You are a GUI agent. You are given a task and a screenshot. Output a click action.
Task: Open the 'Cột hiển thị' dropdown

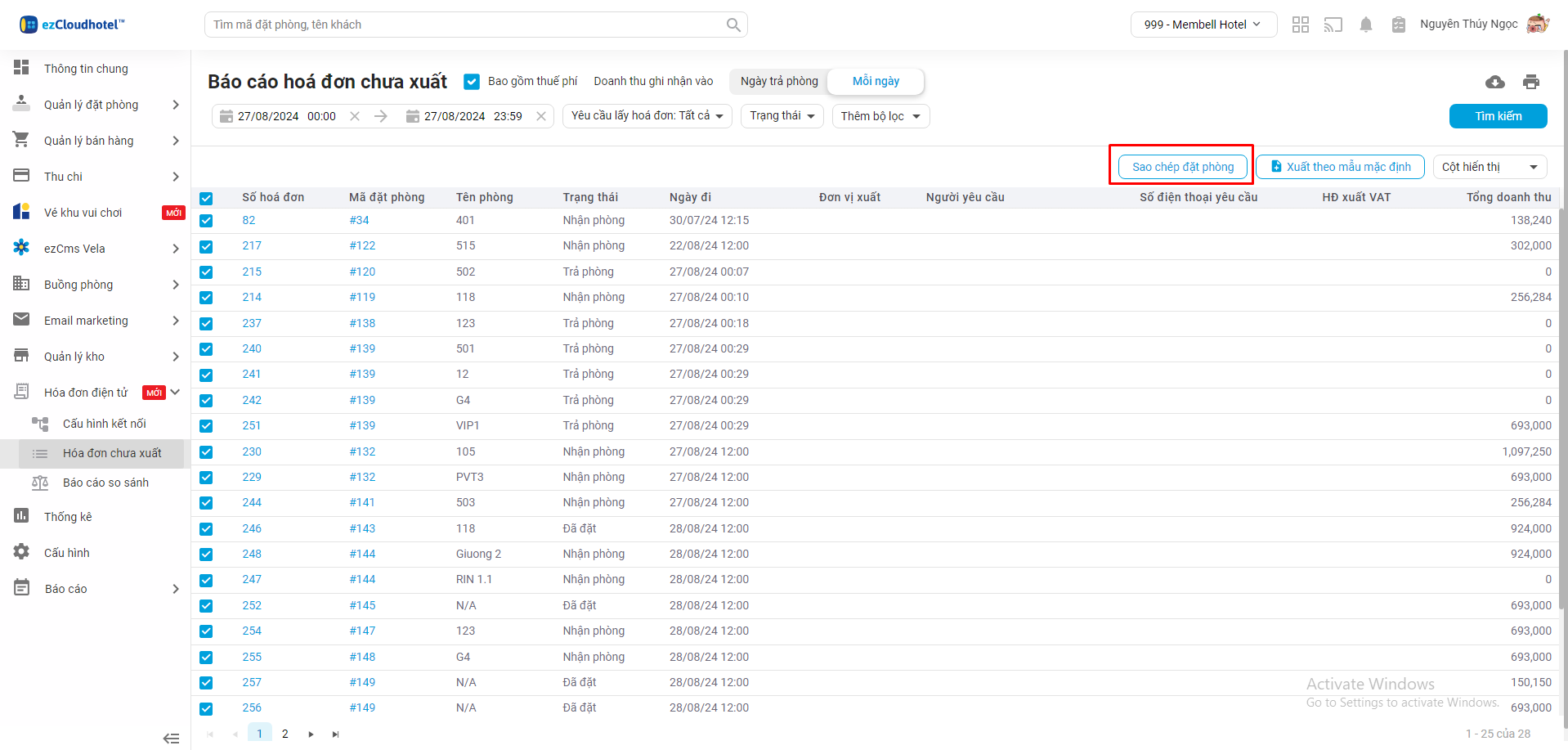click(x=1489, y=167)
